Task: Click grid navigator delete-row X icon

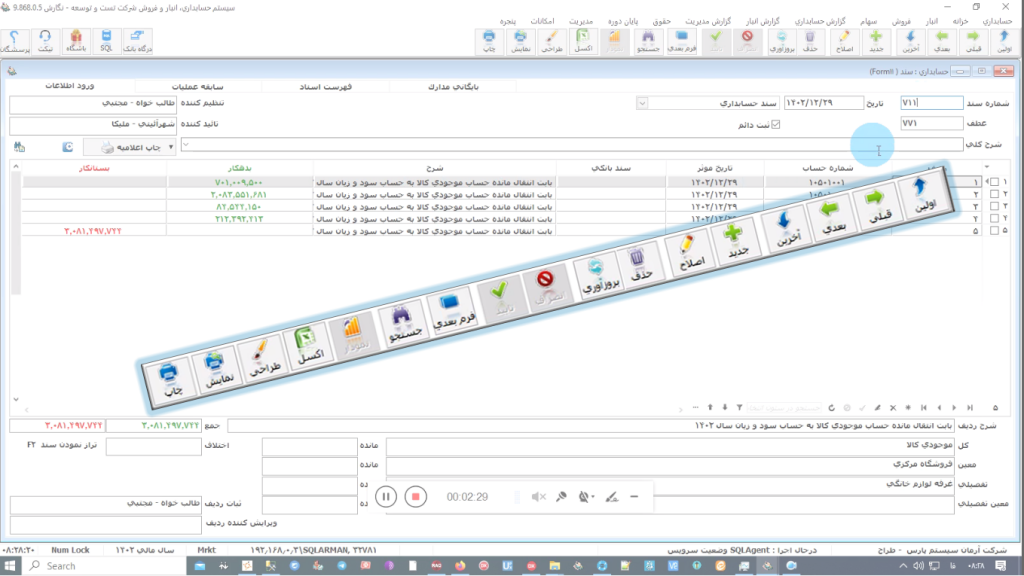Action: click(893, 408)
